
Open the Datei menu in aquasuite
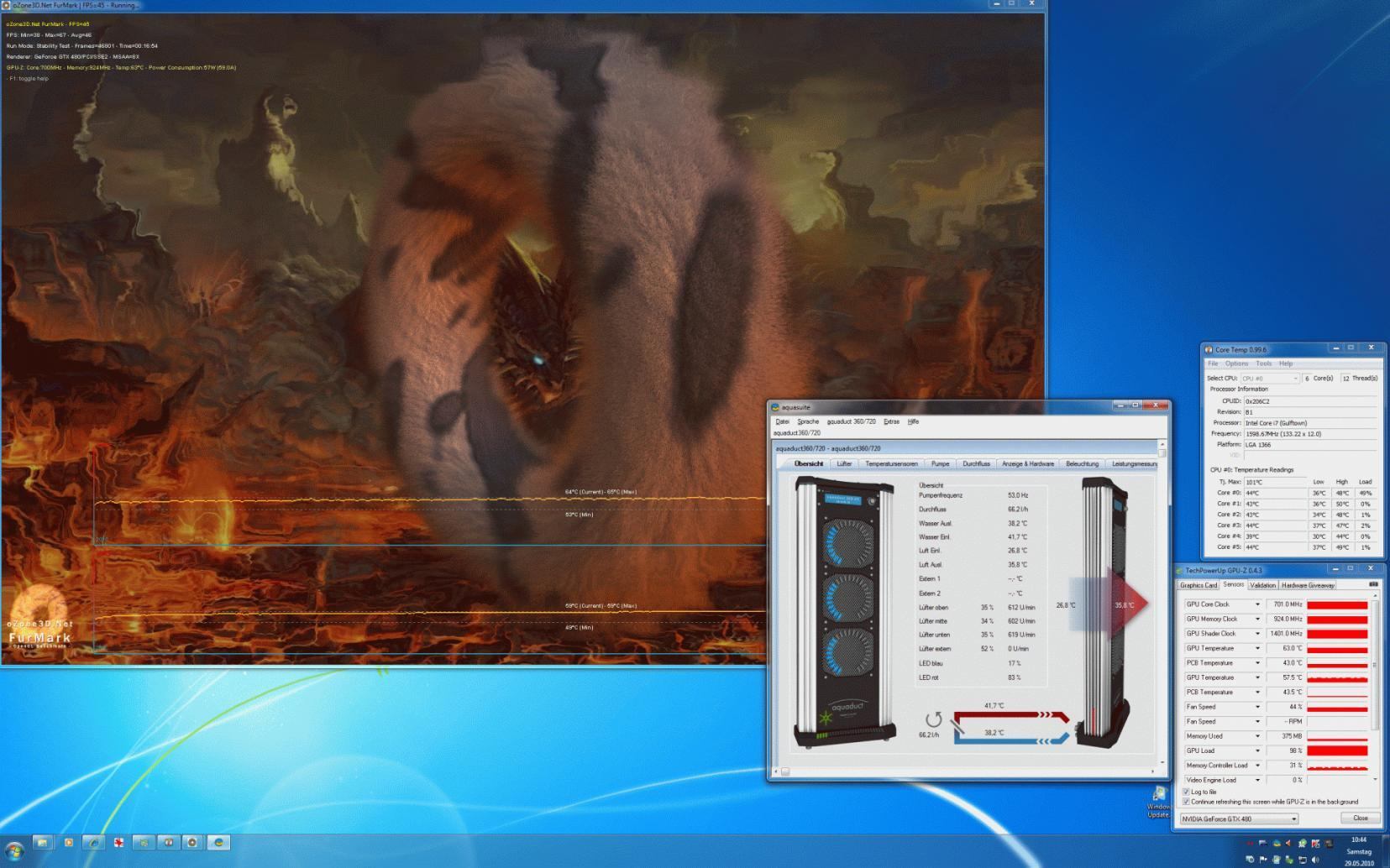[783, 421]
